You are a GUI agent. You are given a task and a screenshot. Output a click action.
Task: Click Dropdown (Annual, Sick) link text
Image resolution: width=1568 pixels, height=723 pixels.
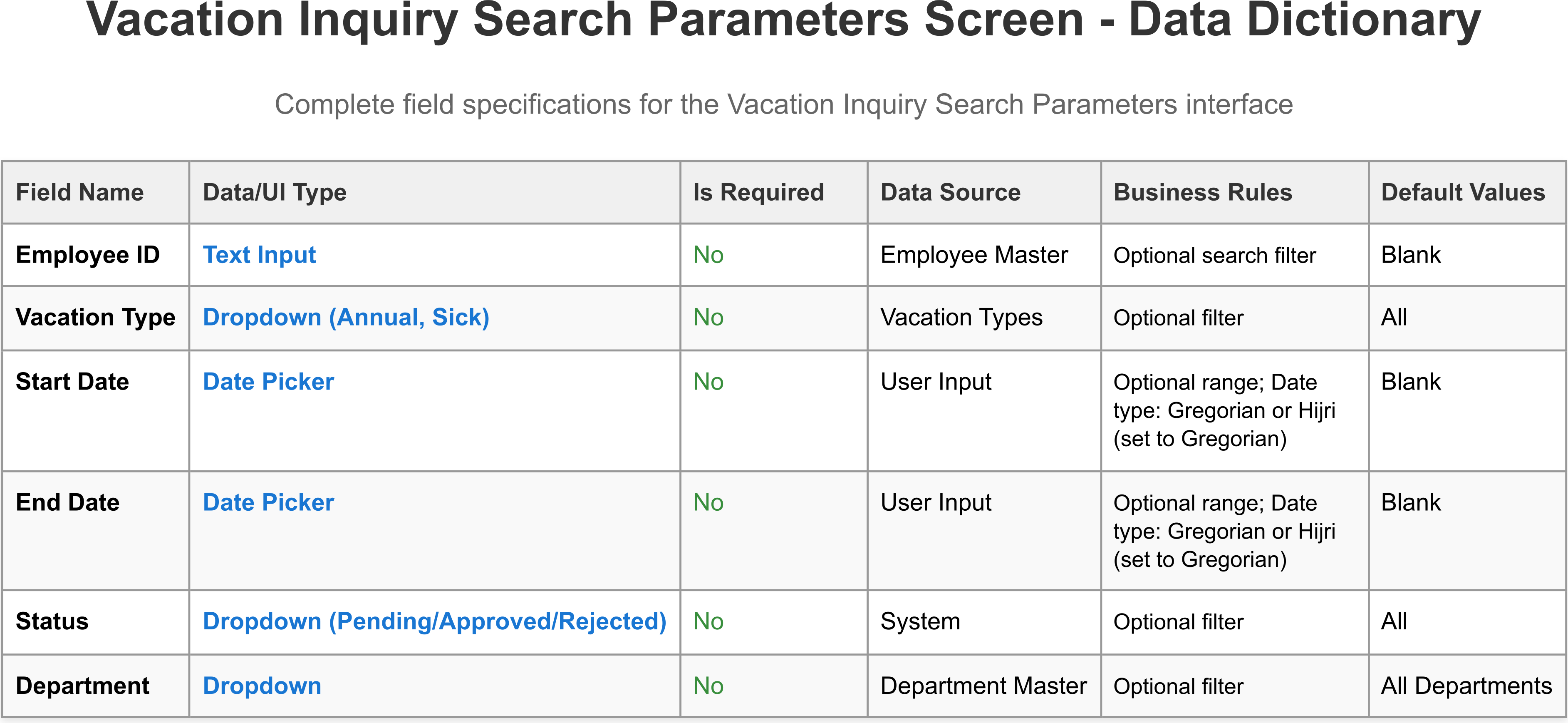(346, 317)
